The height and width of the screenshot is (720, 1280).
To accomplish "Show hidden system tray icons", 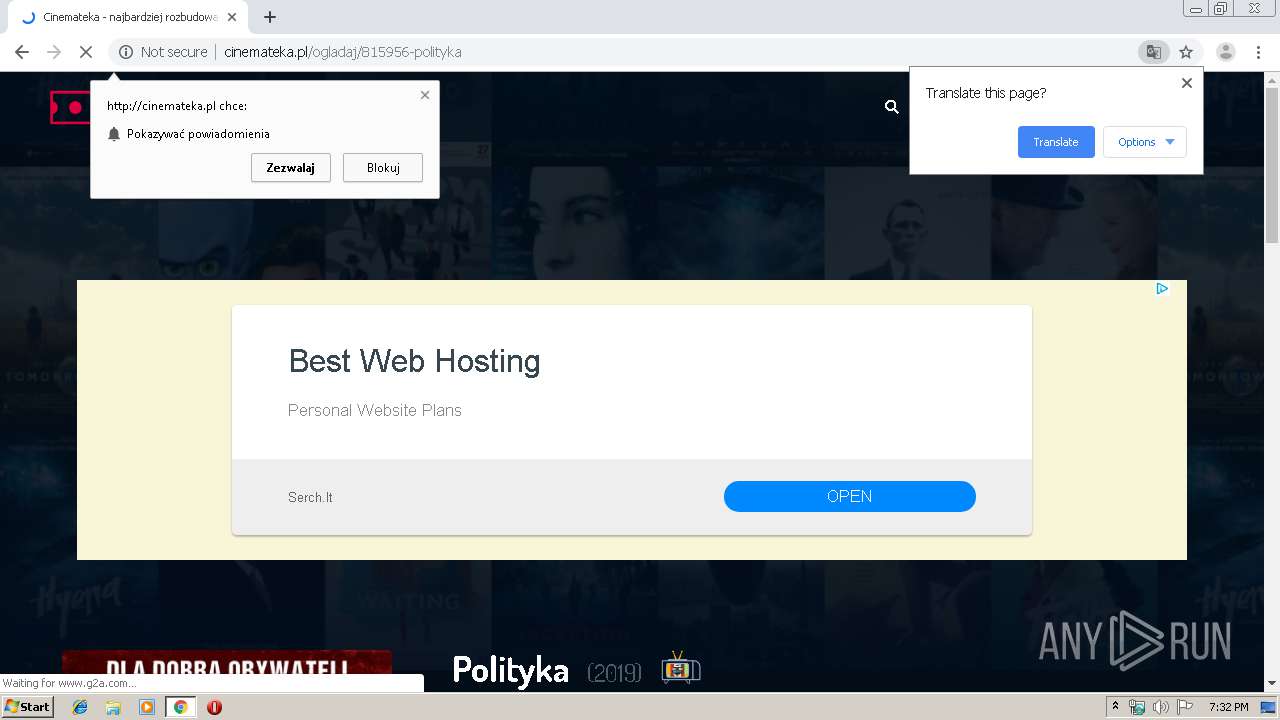I will 1115,707.
